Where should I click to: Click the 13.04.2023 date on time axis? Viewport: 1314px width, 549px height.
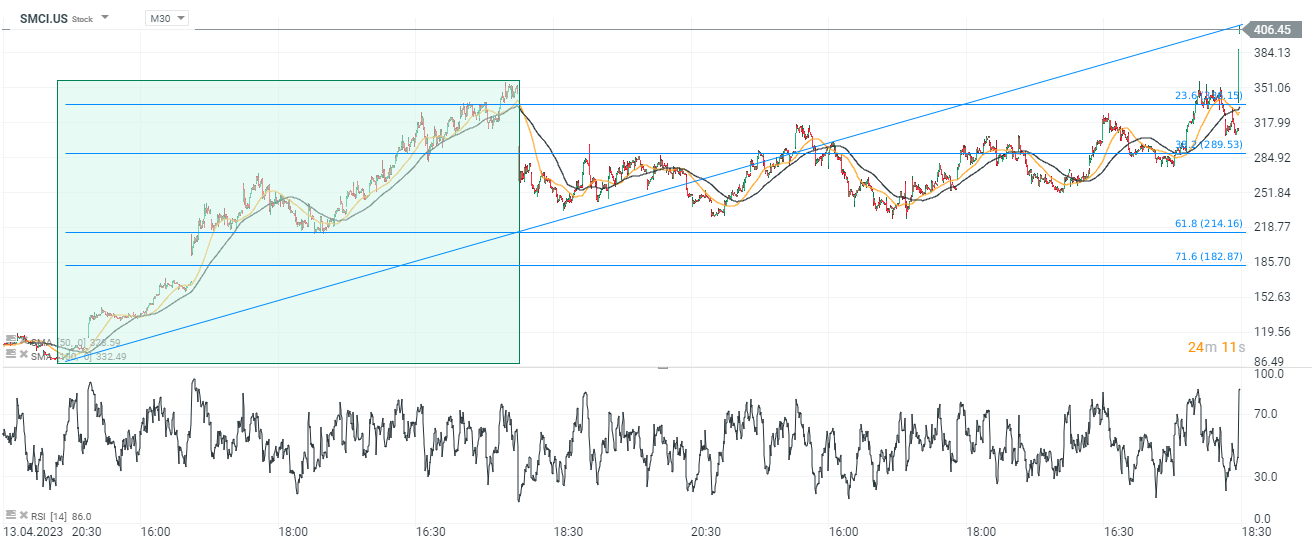[x=31, y=532]
